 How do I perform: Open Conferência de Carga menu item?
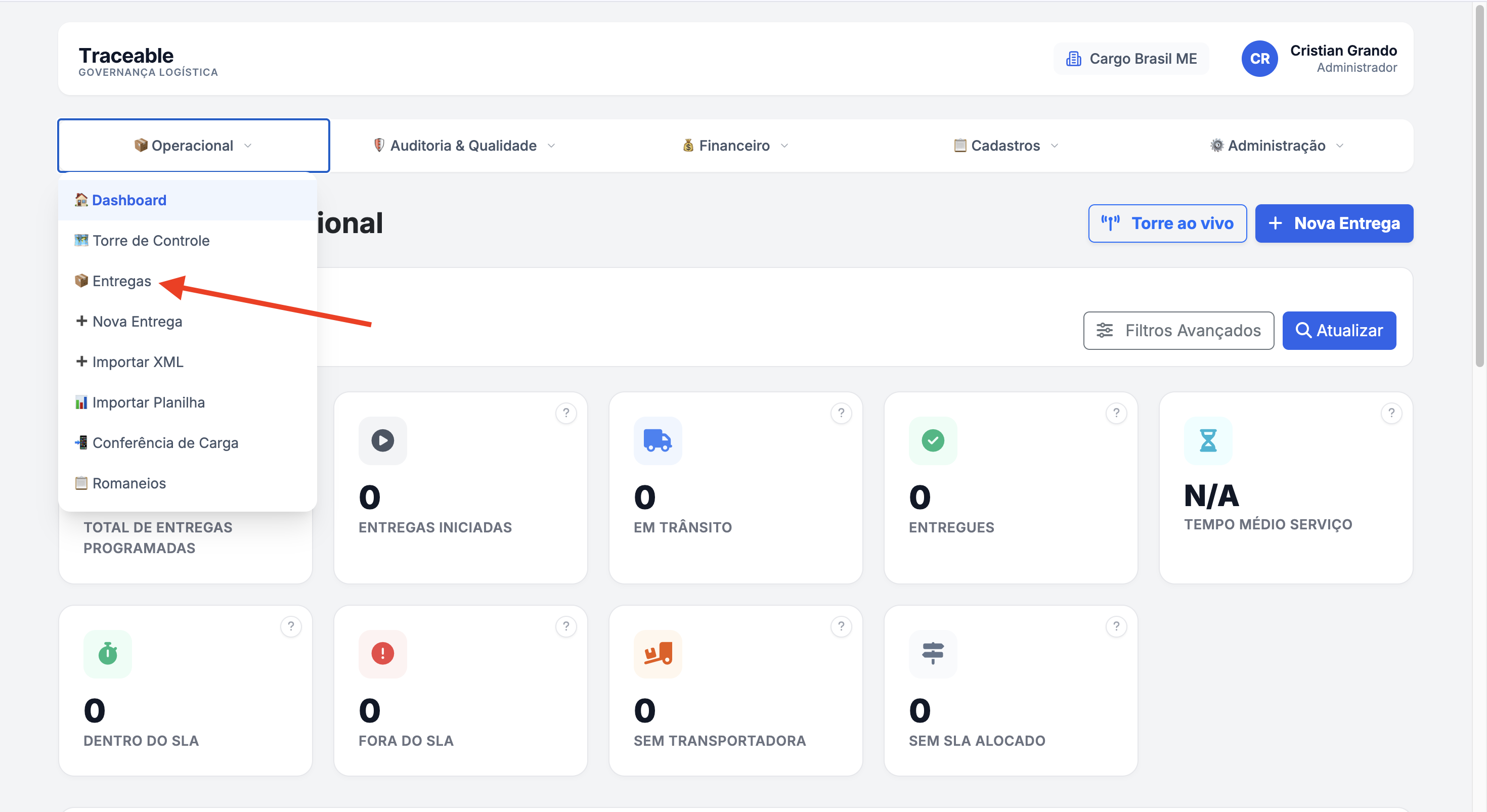(188, 442)
